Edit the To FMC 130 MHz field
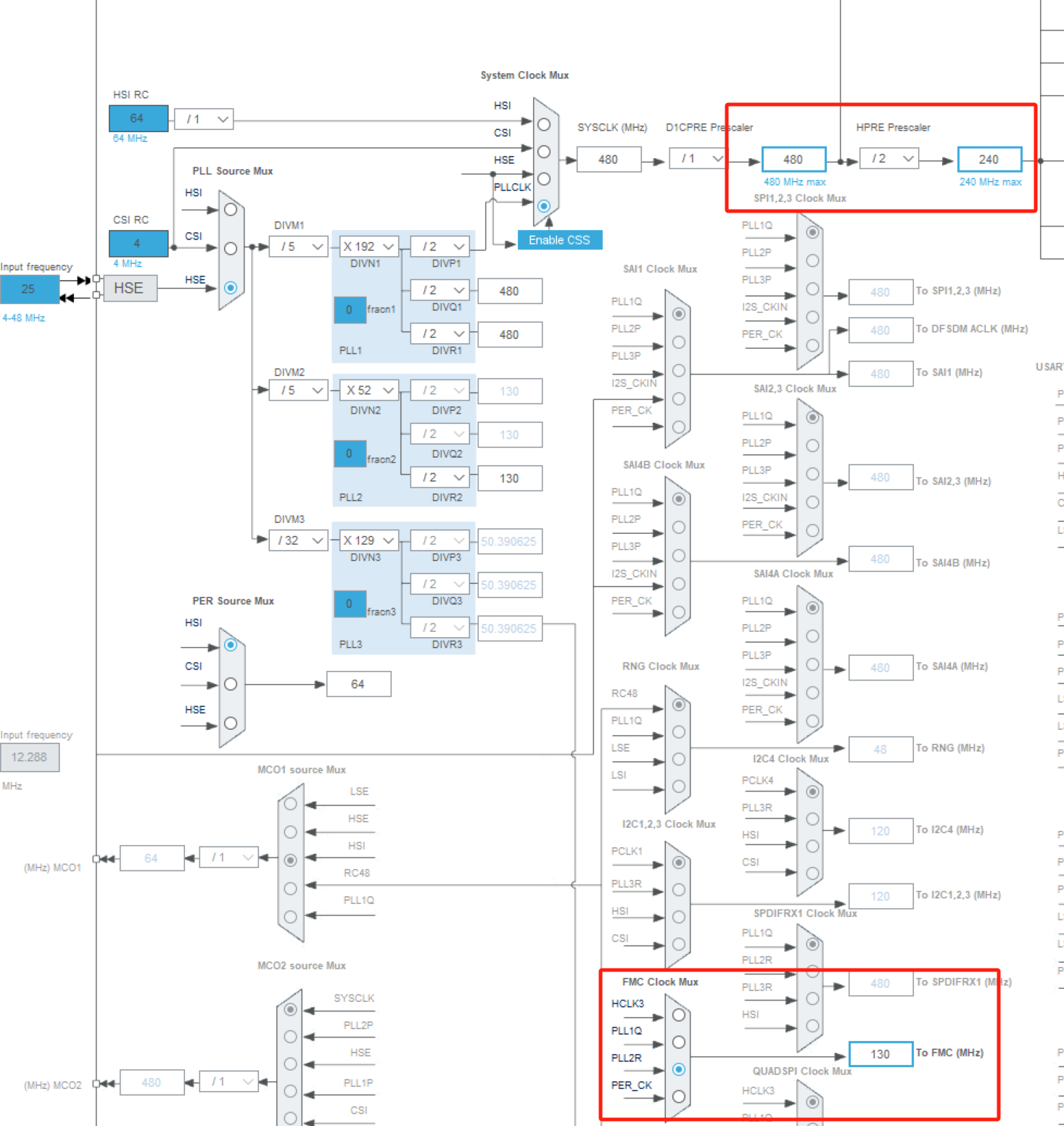The image size is (1064, 1126). tap(880, 1053)
